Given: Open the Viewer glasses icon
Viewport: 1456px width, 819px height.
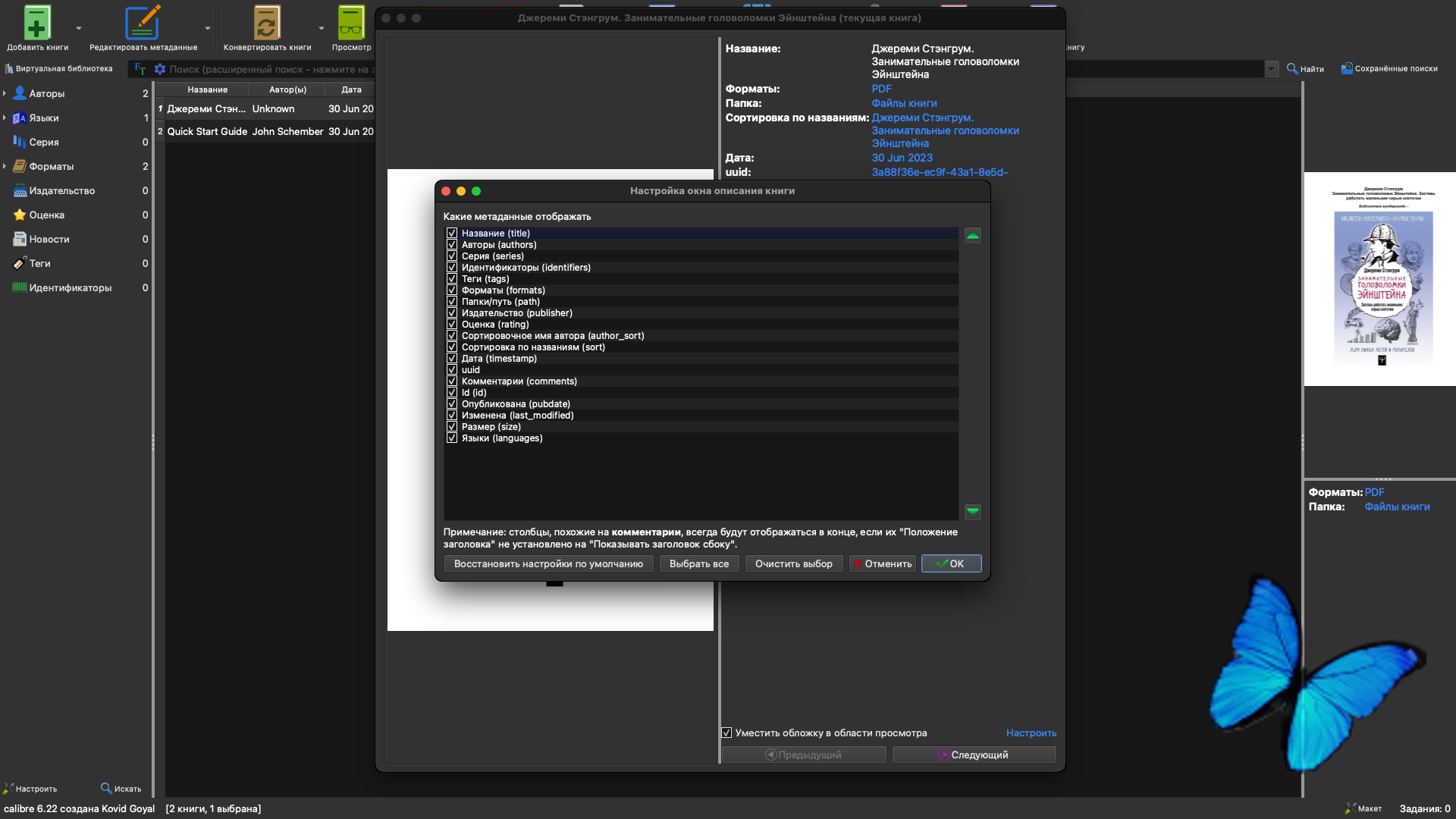Looking at the screenshot, I should 351,23.
